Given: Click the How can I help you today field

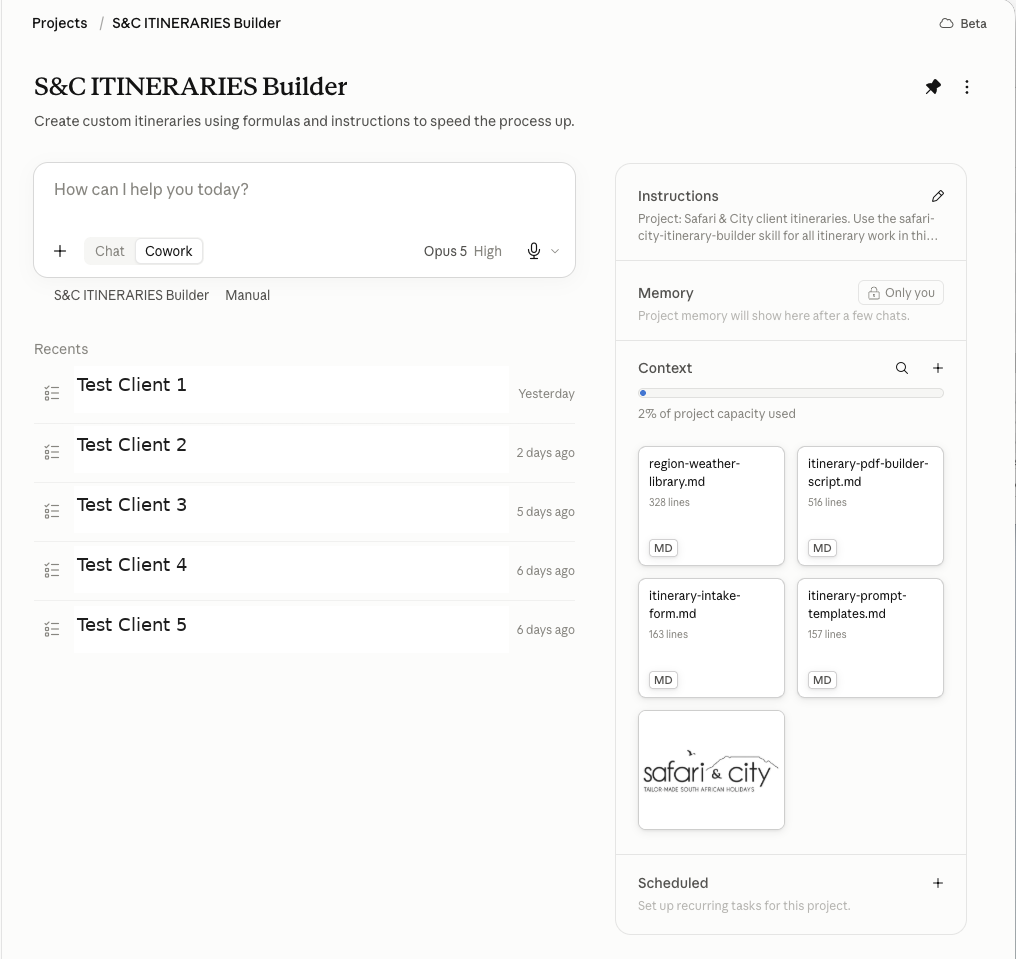Looking at the screenshot, I should pyautogui.click(x=305, y=190).
